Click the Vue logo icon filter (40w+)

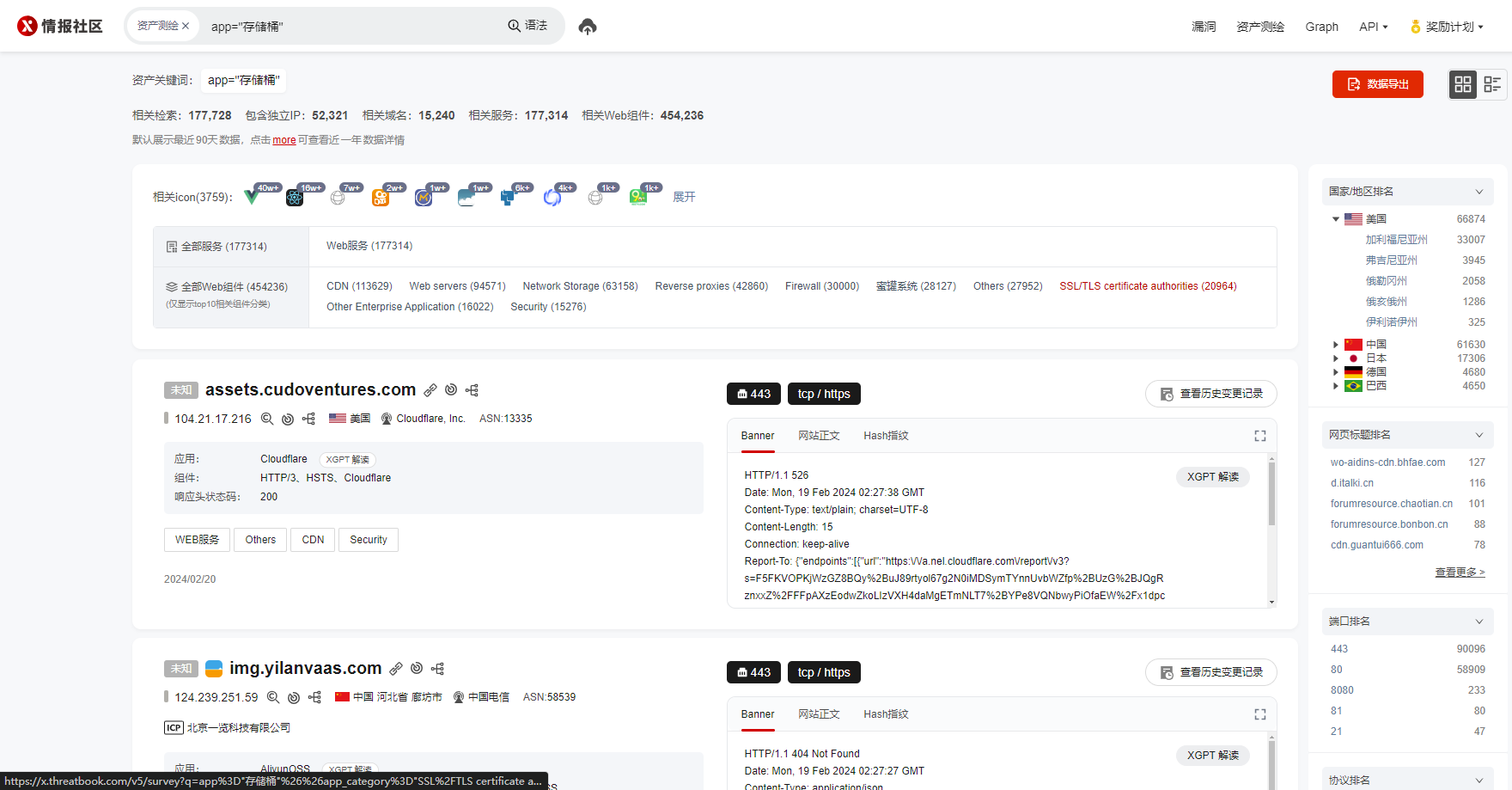(252, 197)
